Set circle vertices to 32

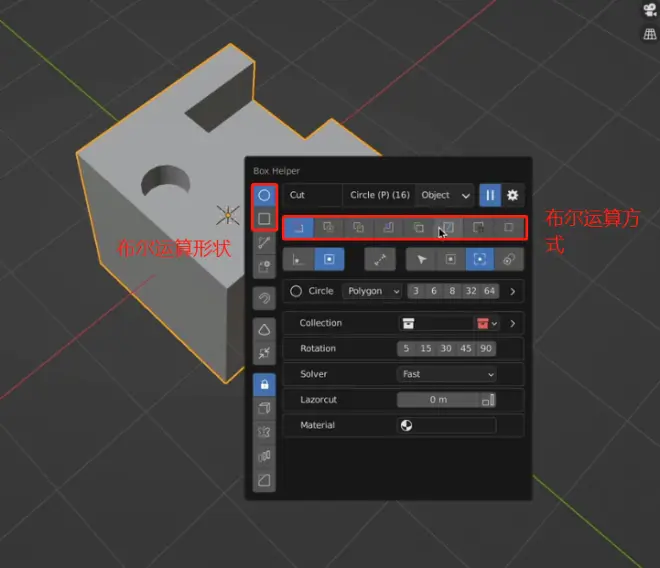tap(471, 291)
